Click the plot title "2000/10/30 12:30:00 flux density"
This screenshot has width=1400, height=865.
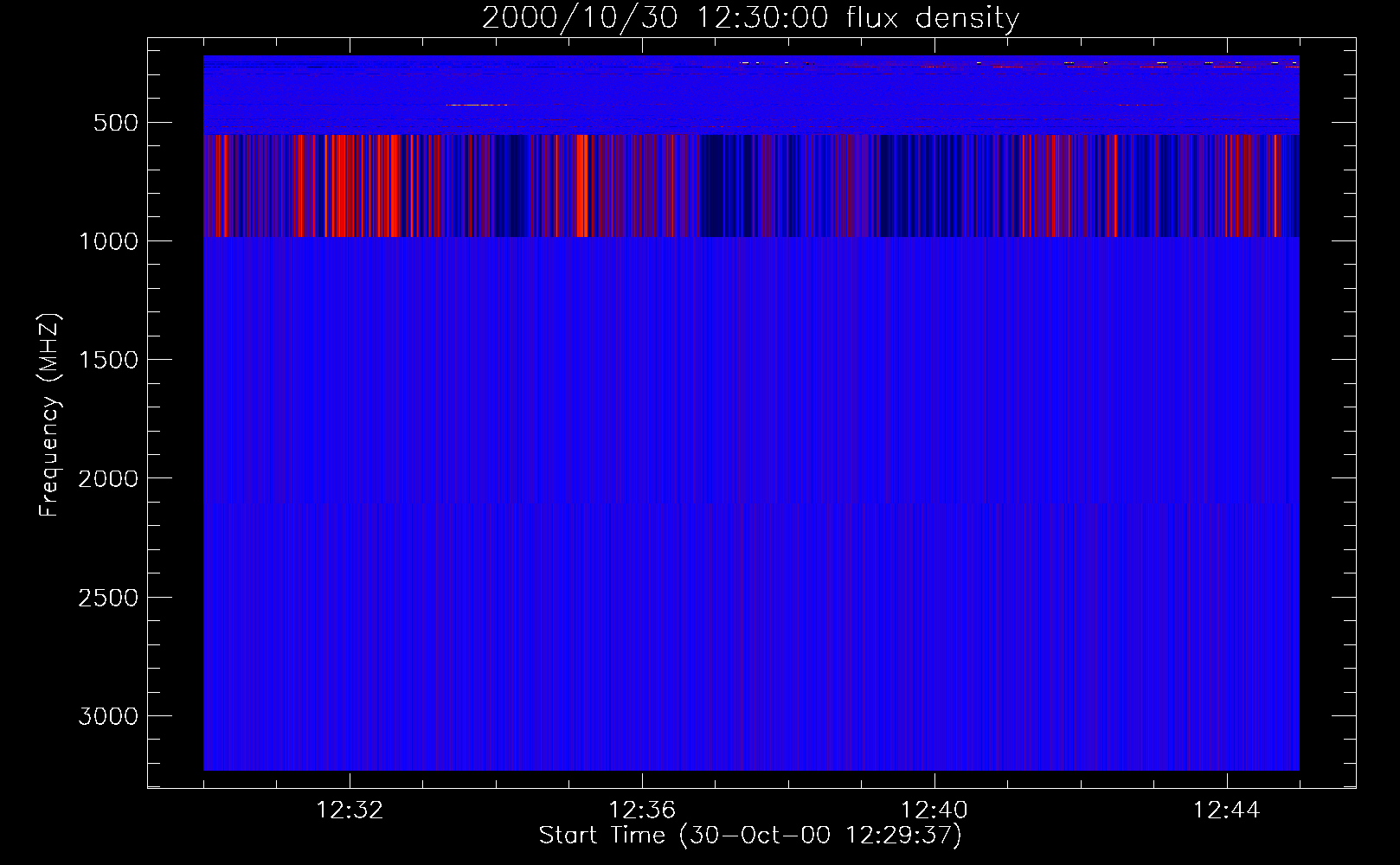point(750,18)
